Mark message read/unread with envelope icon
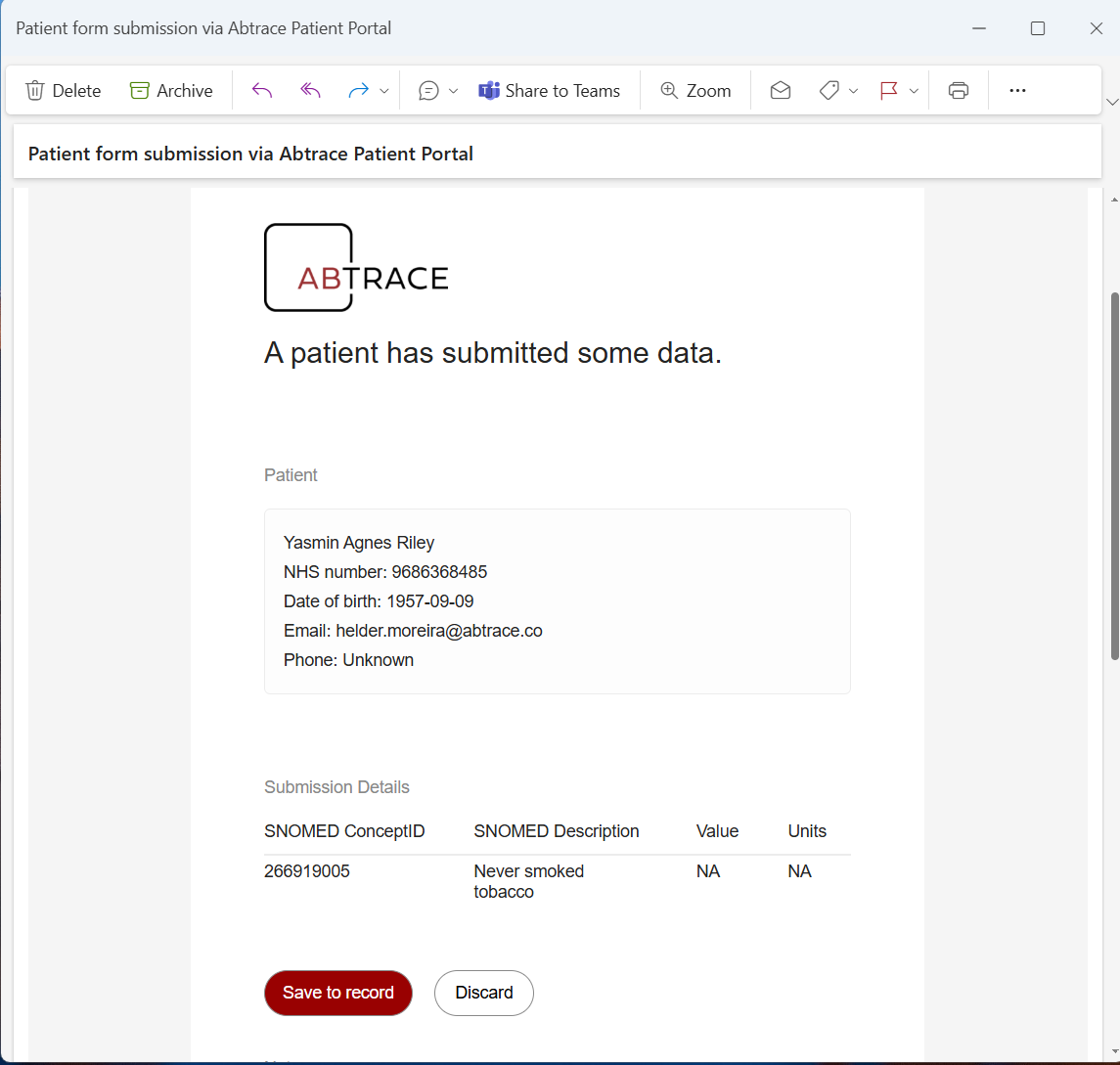 pos(780,91)
